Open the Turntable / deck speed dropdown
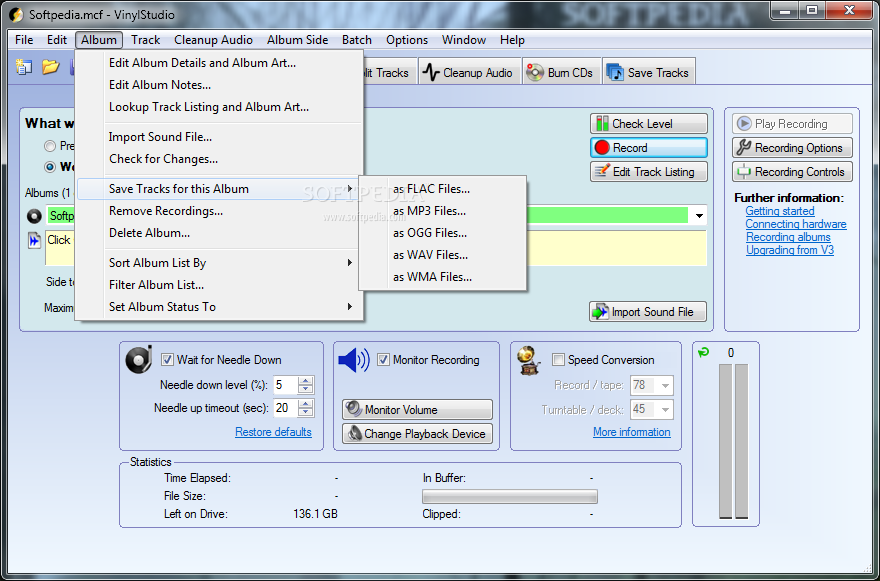Viewport: 880px width, 581px height. (665, 409)
